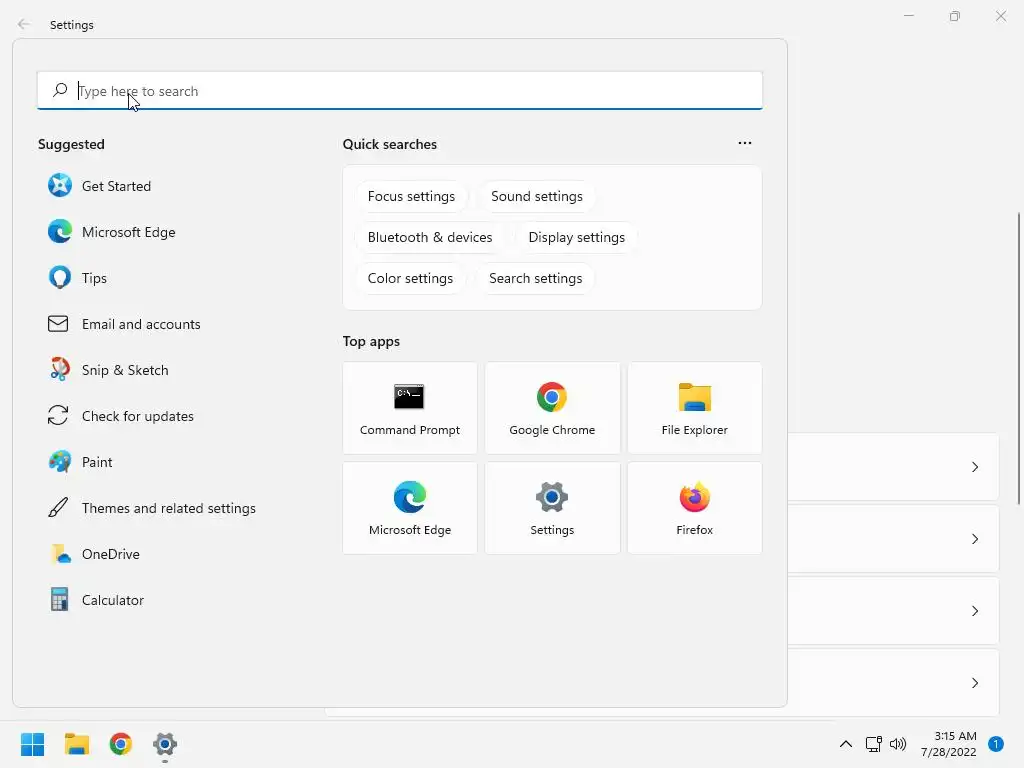Open the volume speaker icon in tray

click(898, 744)
